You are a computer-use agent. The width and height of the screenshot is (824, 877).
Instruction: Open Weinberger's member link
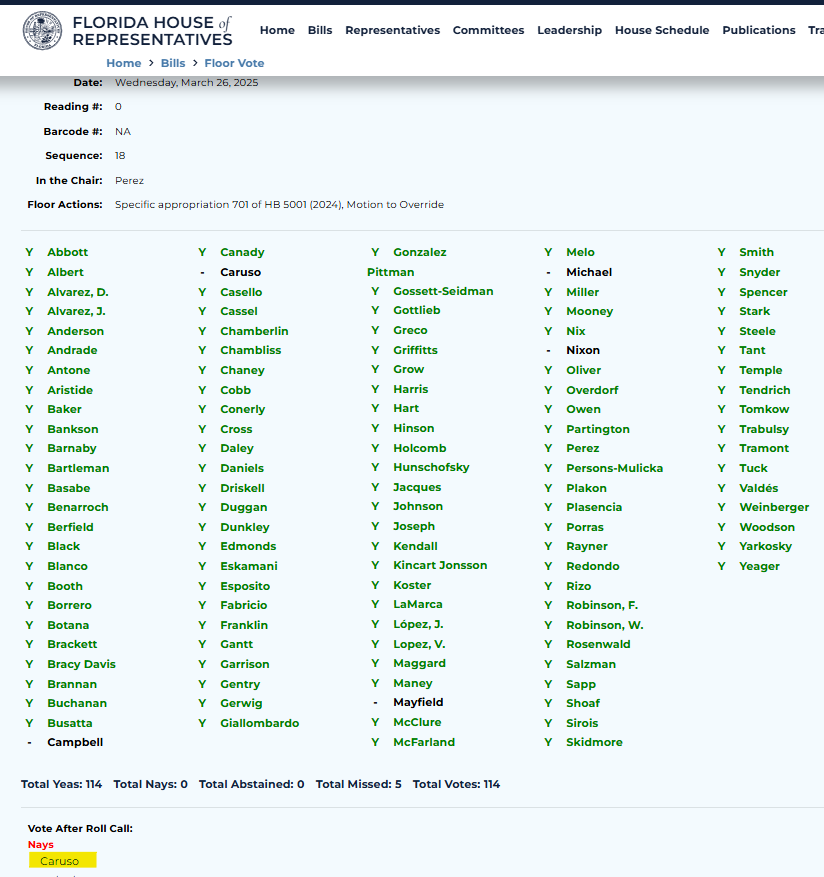[x=774, y=508]
